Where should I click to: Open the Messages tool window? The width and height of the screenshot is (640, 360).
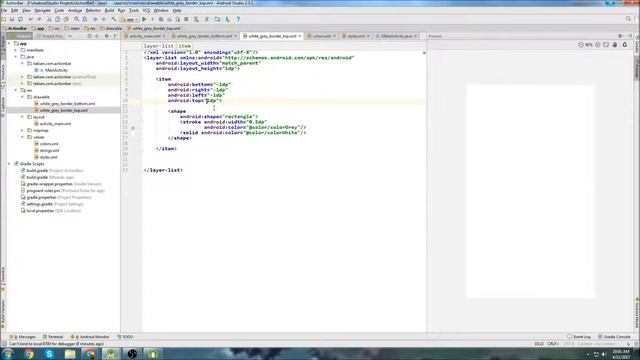pyautogui.click(x=23, y=337)
